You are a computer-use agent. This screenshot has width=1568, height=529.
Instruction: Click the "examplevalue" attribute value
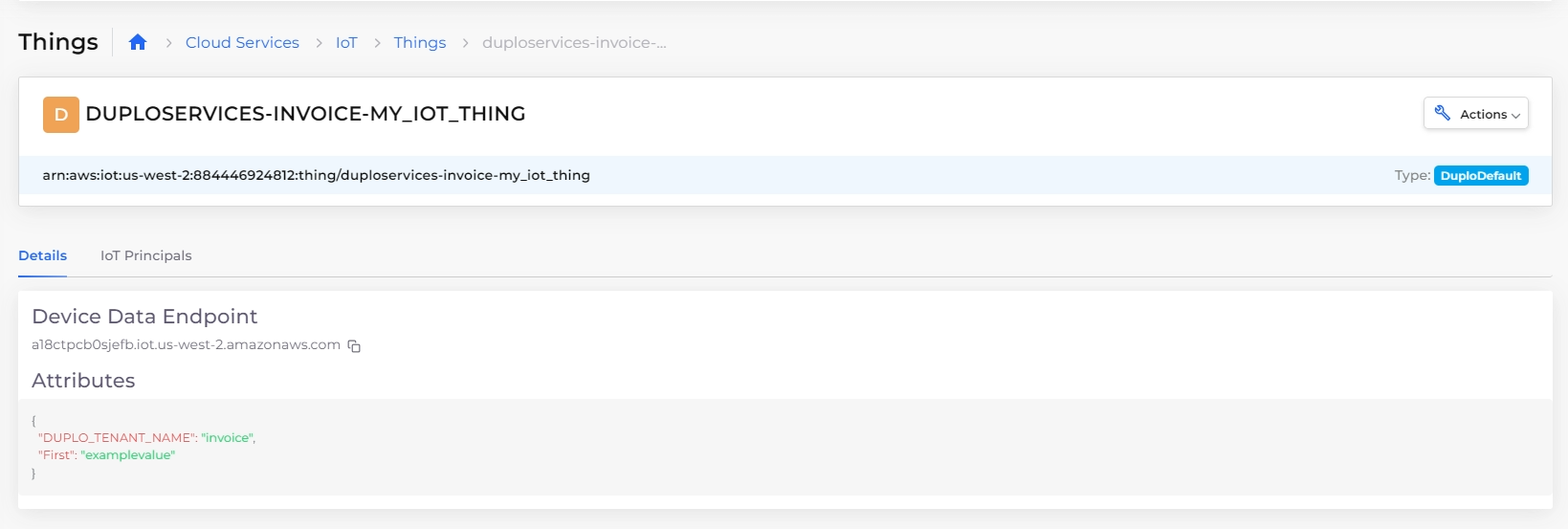(x=128, y=454)
